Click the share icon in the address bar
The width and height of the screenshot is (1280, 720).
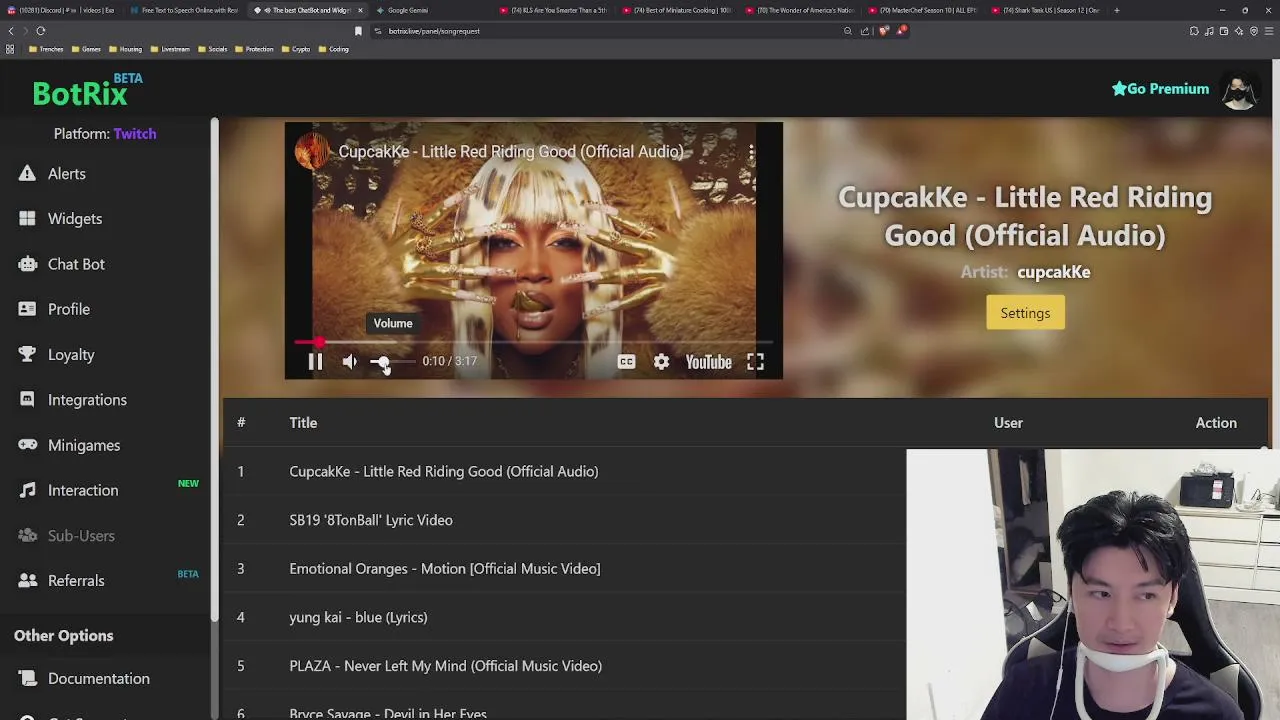pos(865,31)
